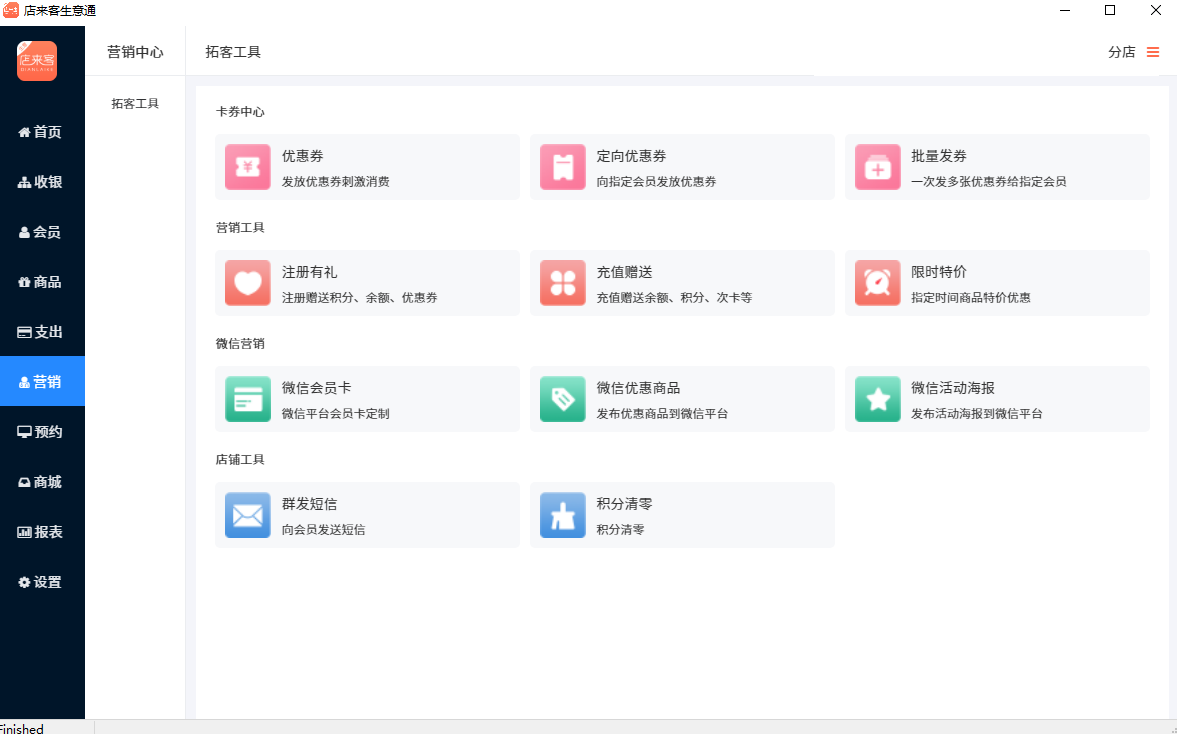
Task: Click the 微信活动海报 star icon
Action: coord(877,399)
